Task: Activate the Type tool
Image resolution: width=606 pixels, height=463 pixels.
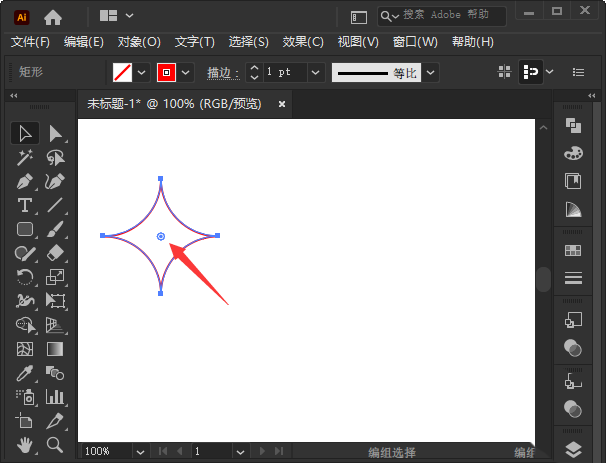Action: click(x=25, y=205)
